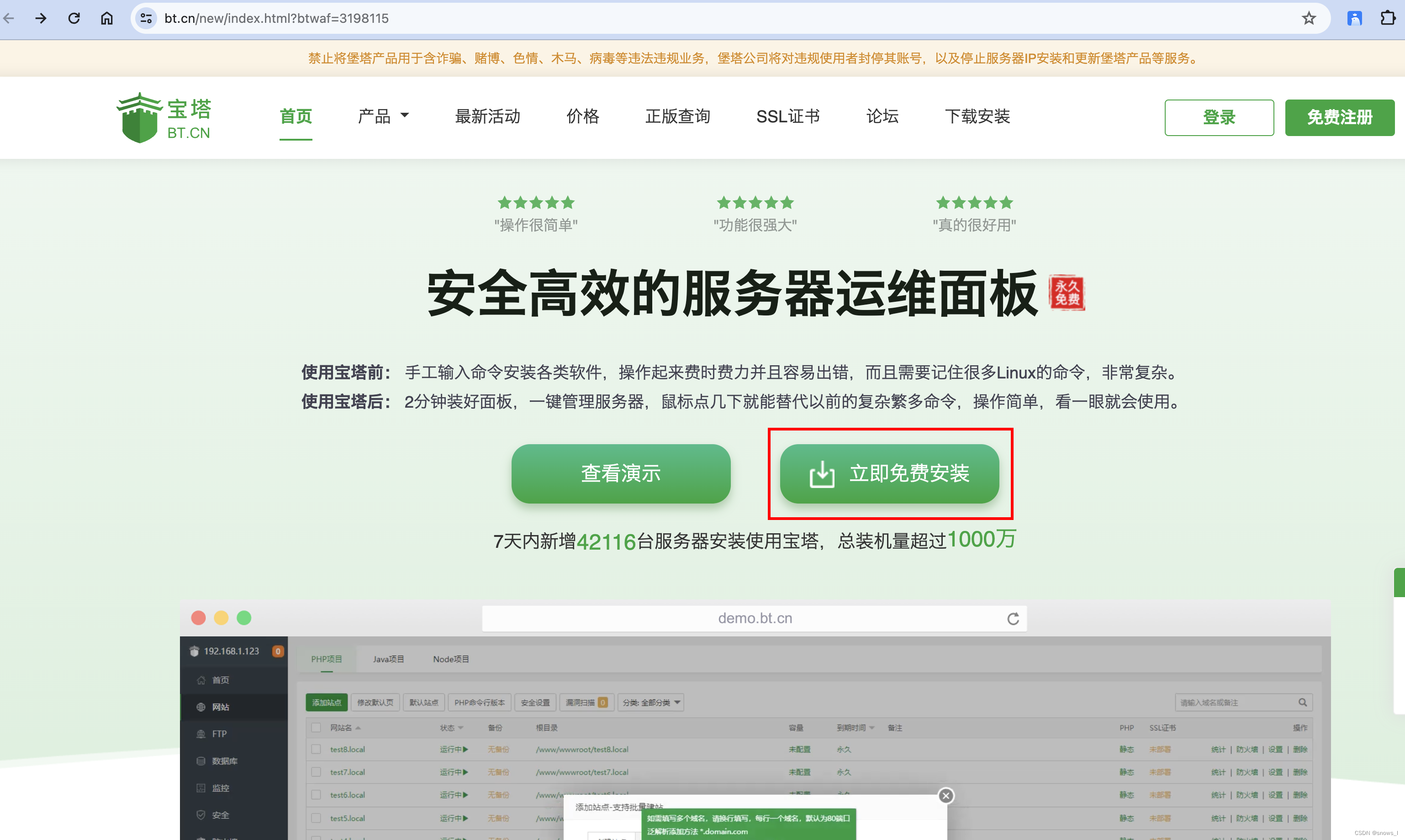Close the 添加站点 dialog with X icon
Viewport: 1405px width, 840px height.
click(946, 796)
